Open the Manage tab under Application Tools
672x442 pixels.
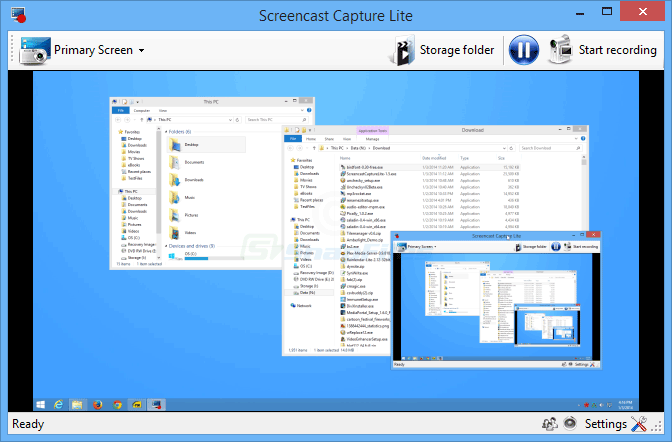coord(372,139)
